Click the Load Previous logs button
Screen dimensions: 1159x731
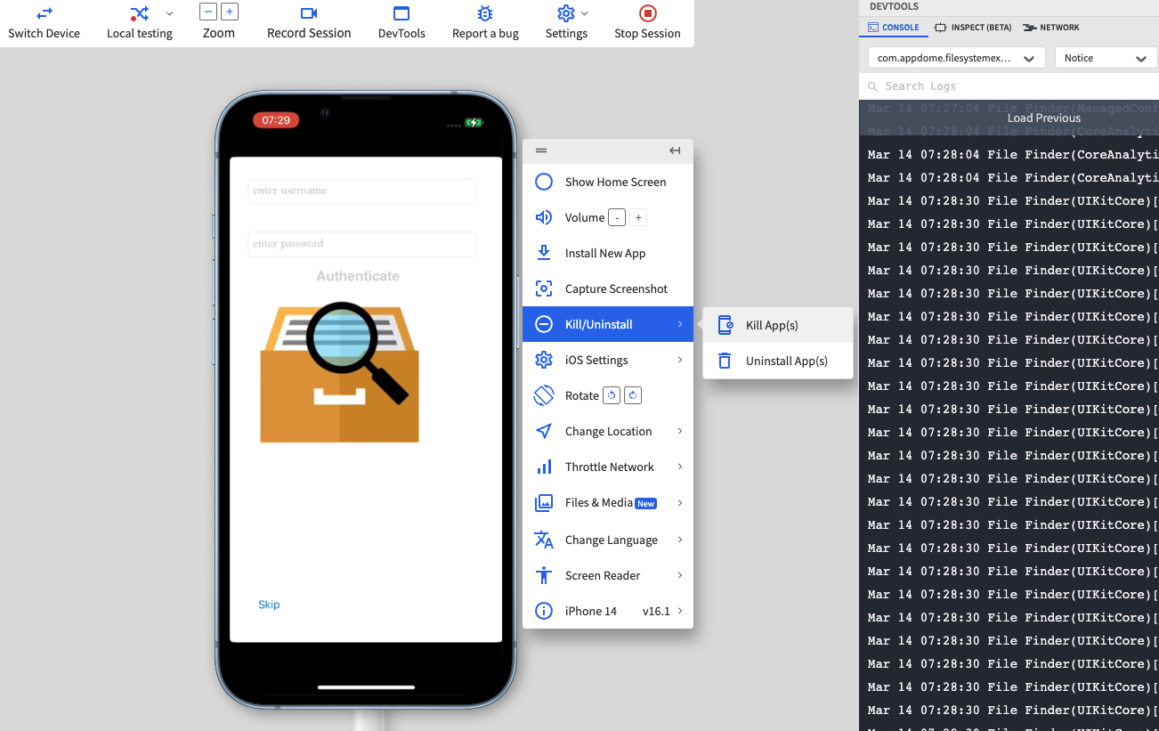coord(1043,117)
